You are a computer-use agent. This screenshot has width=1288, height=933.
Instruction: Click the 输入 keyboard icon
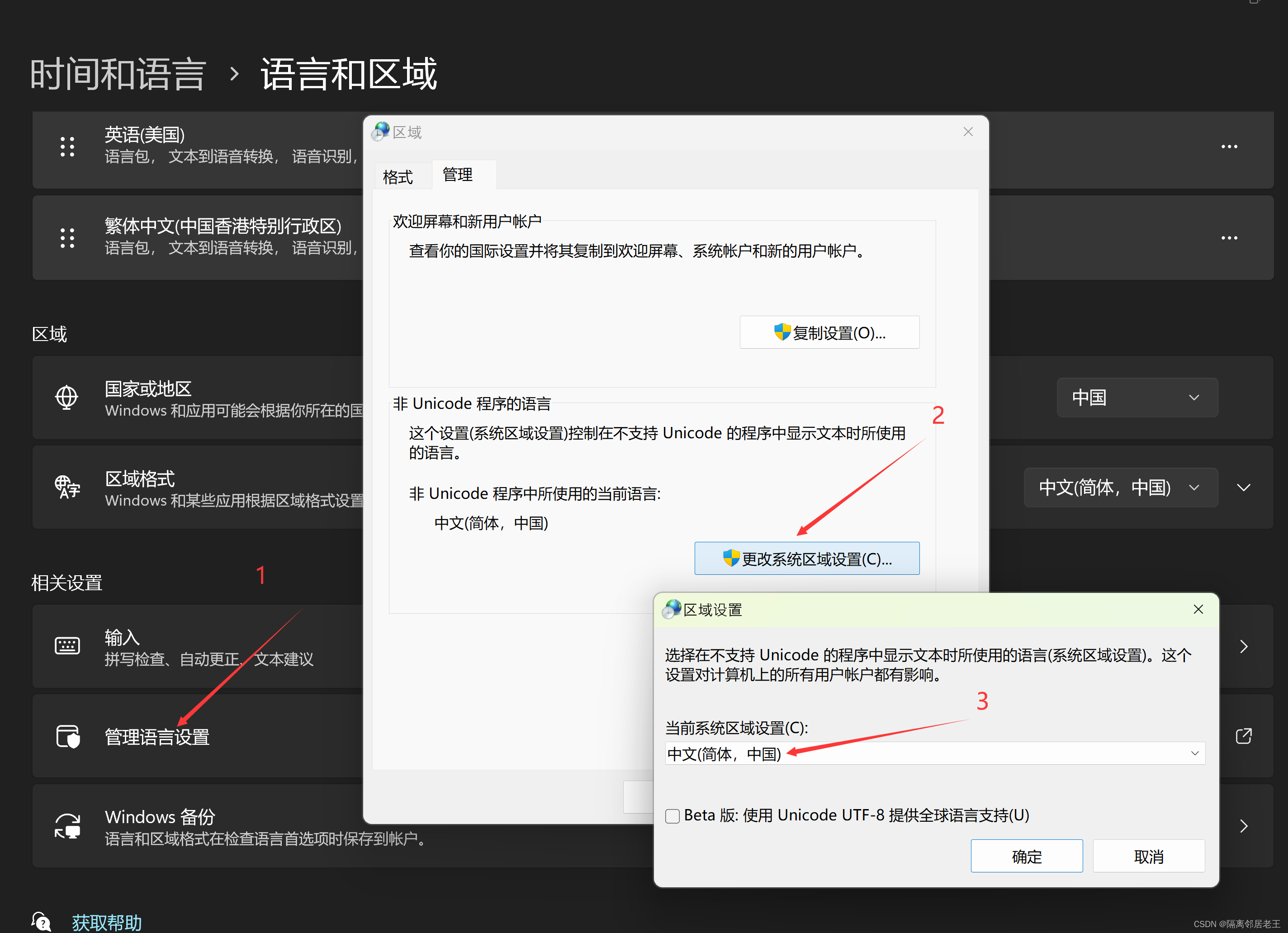67,646
